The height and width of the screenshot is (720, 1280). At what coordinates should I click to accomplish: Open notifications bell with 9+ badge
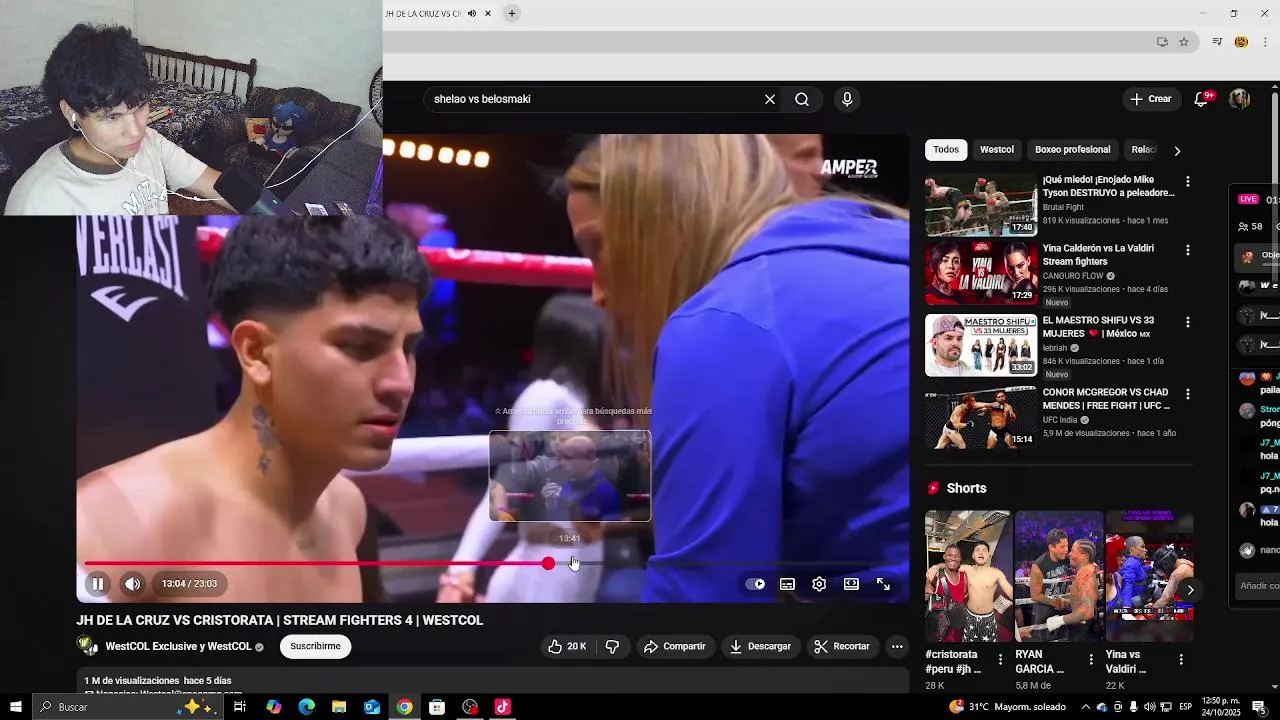(1203, 99)
